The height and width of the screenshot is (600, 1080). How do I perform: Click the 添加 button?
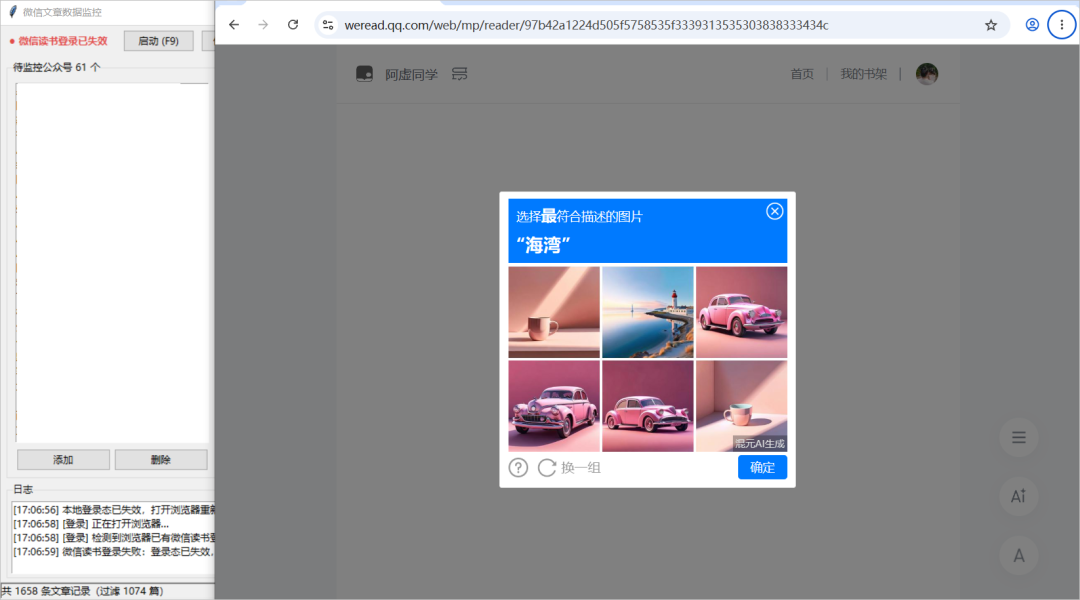pyautogui.click(x=63, y=459)
